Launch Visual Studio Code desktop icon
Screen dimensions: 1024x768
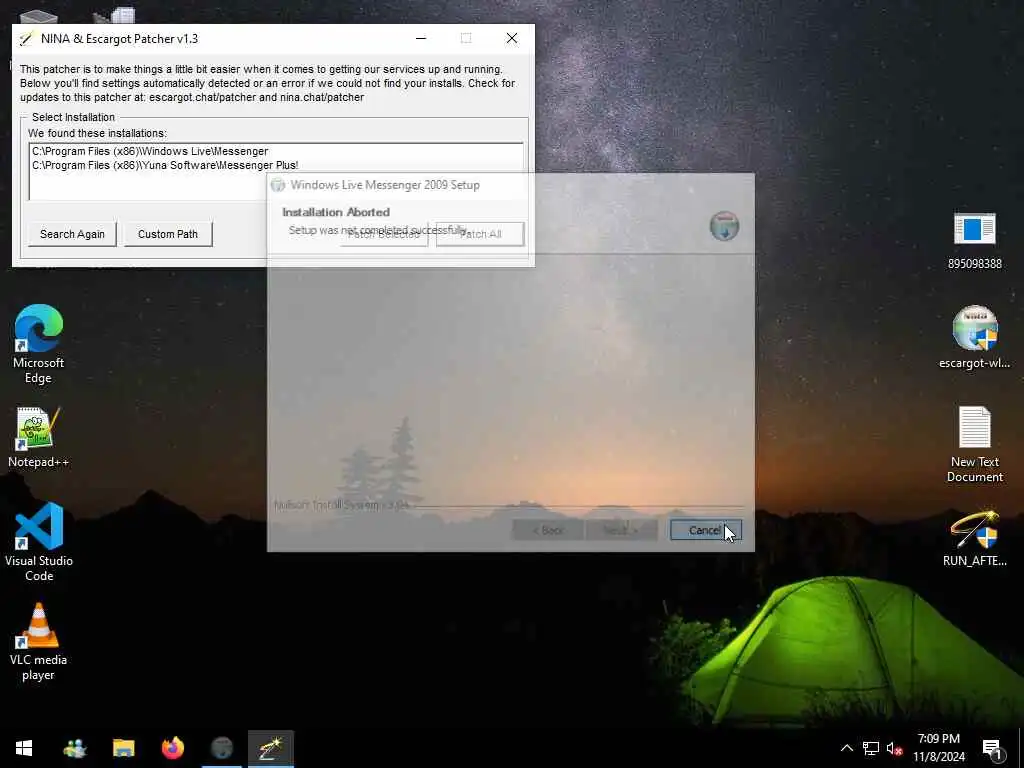[39, 541]
